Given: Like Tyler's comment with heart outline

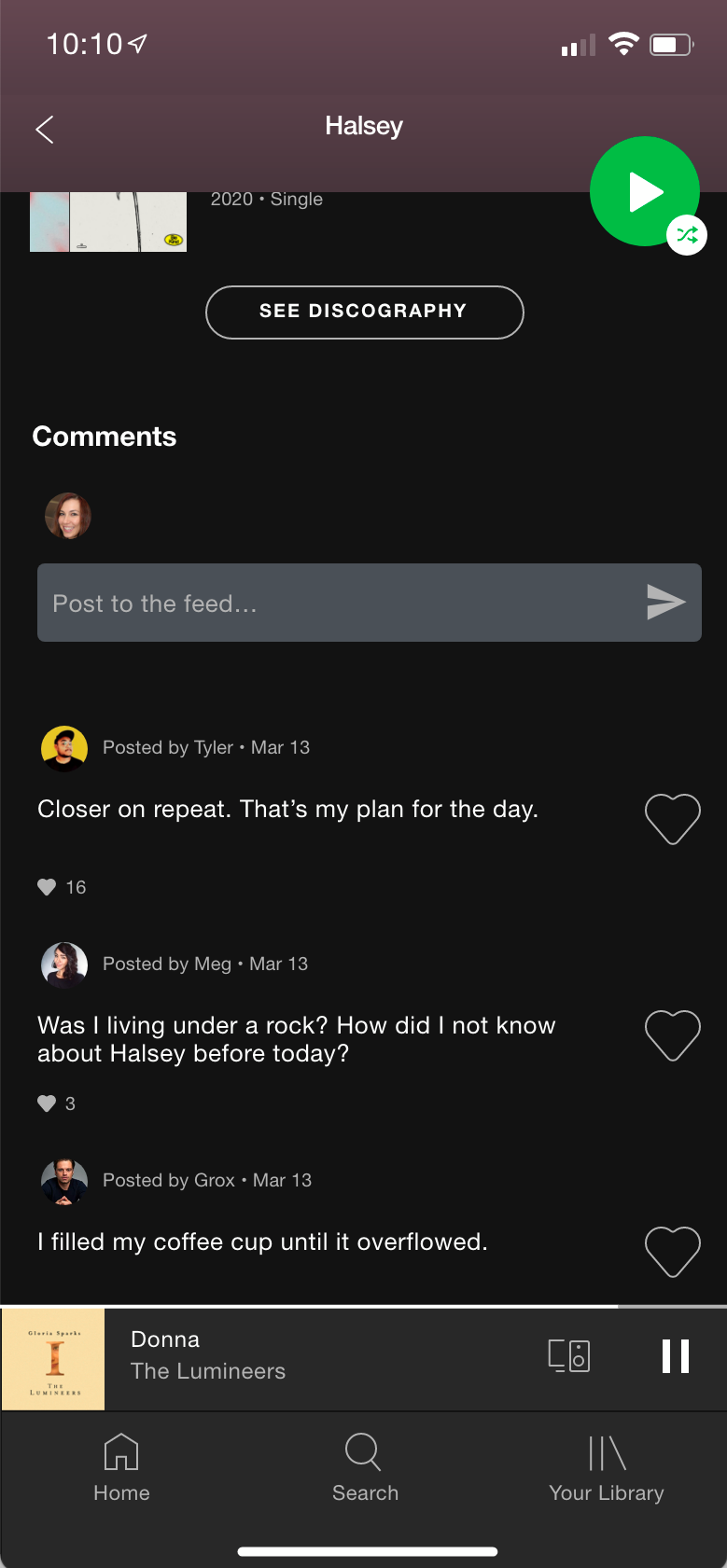Looking at the screenshot, I should point(673,818).
